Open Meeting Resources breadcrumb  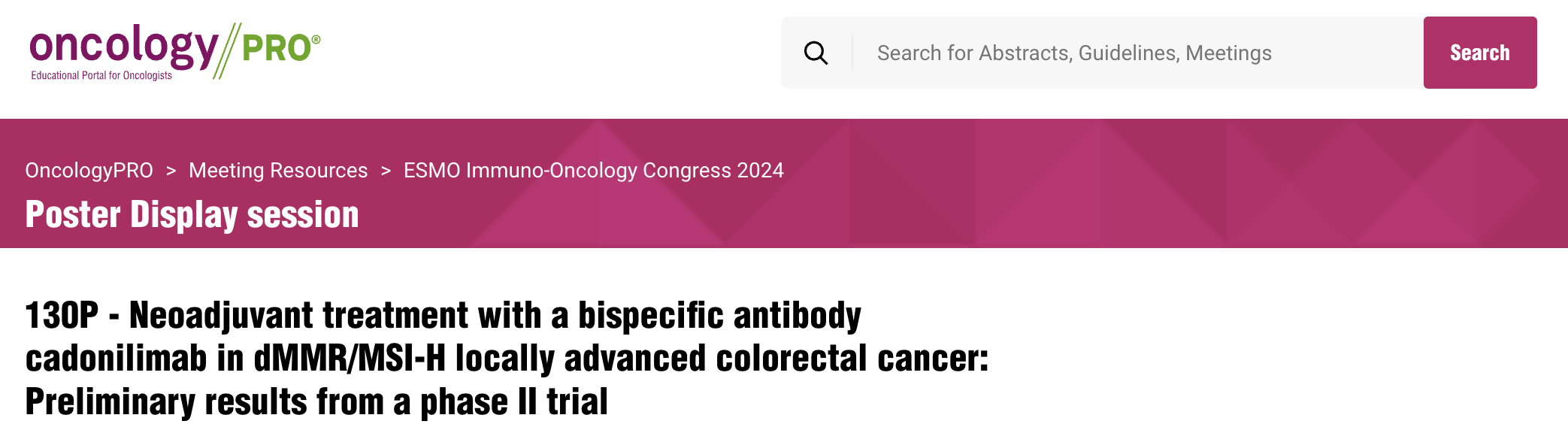tap(278, 171)
